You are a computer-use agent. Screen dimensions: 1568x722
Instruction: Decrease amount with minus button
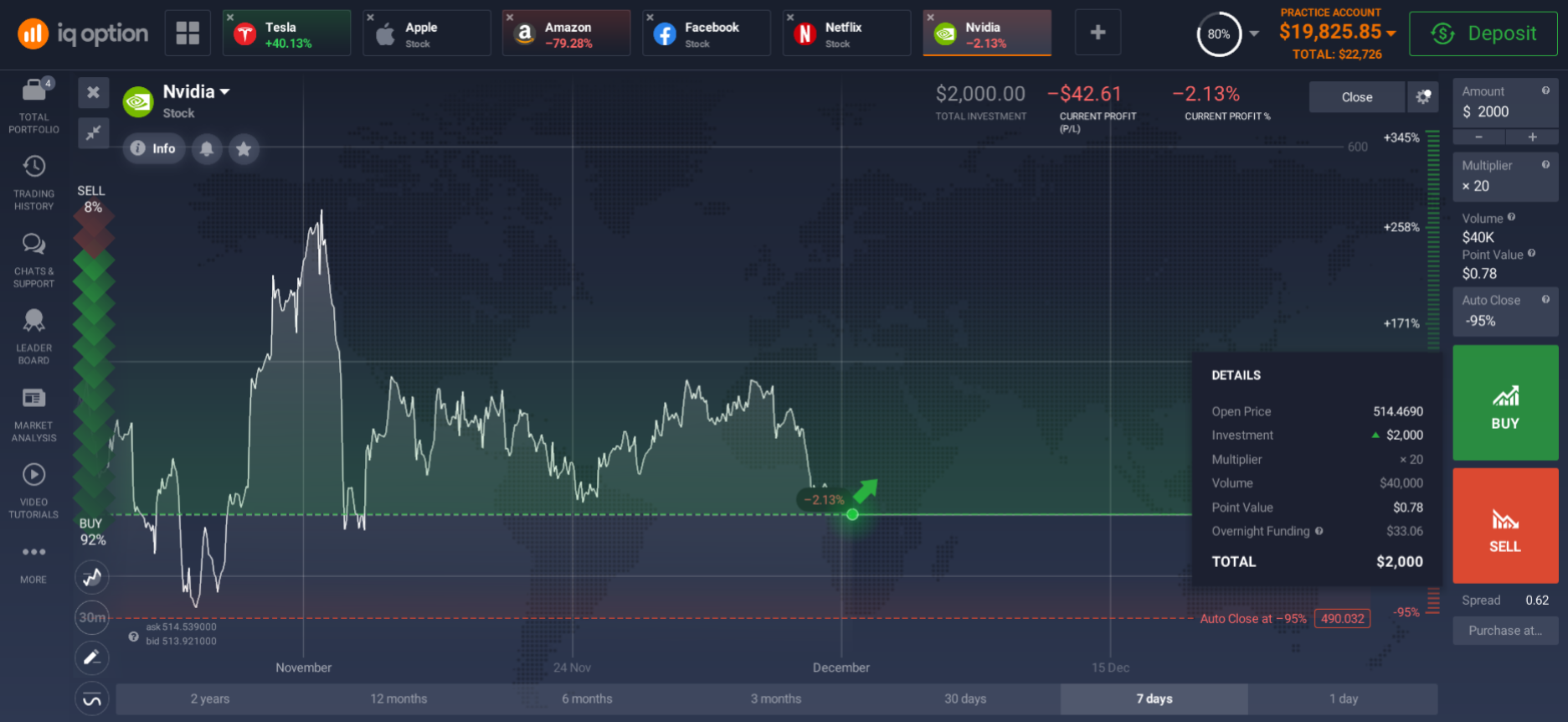tap(1479, 137)
